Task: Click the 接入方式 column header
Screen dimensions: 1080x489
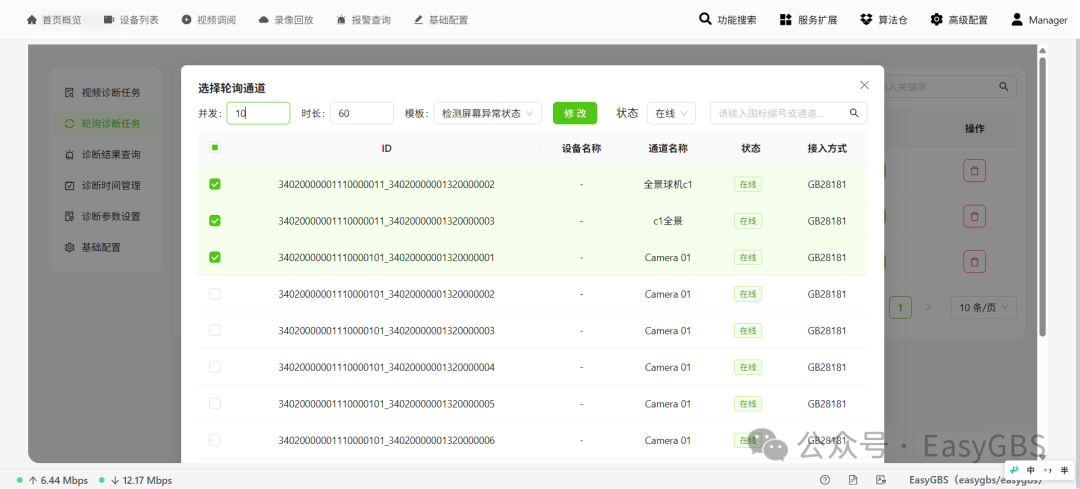Action: [x=827, y=148]
